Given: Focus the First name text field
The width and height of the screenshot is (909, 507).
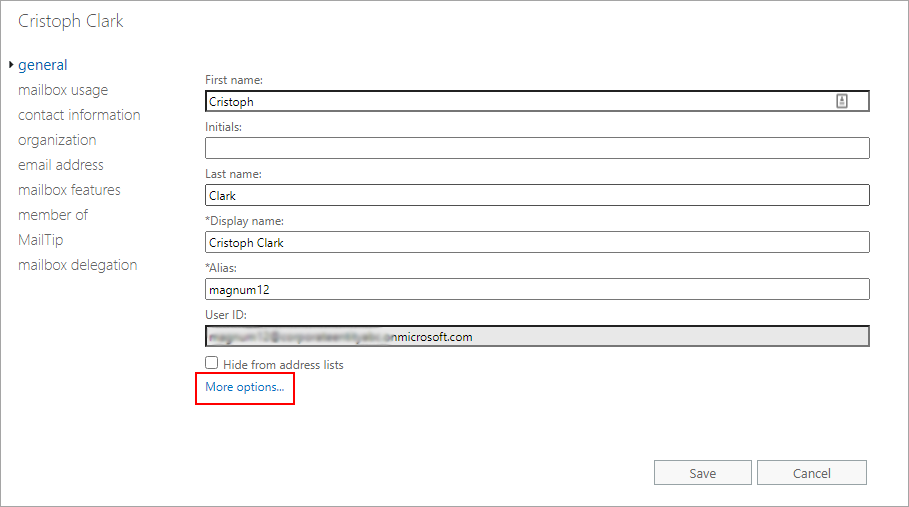Looking at the screenshot, I should tap(520, 101).
